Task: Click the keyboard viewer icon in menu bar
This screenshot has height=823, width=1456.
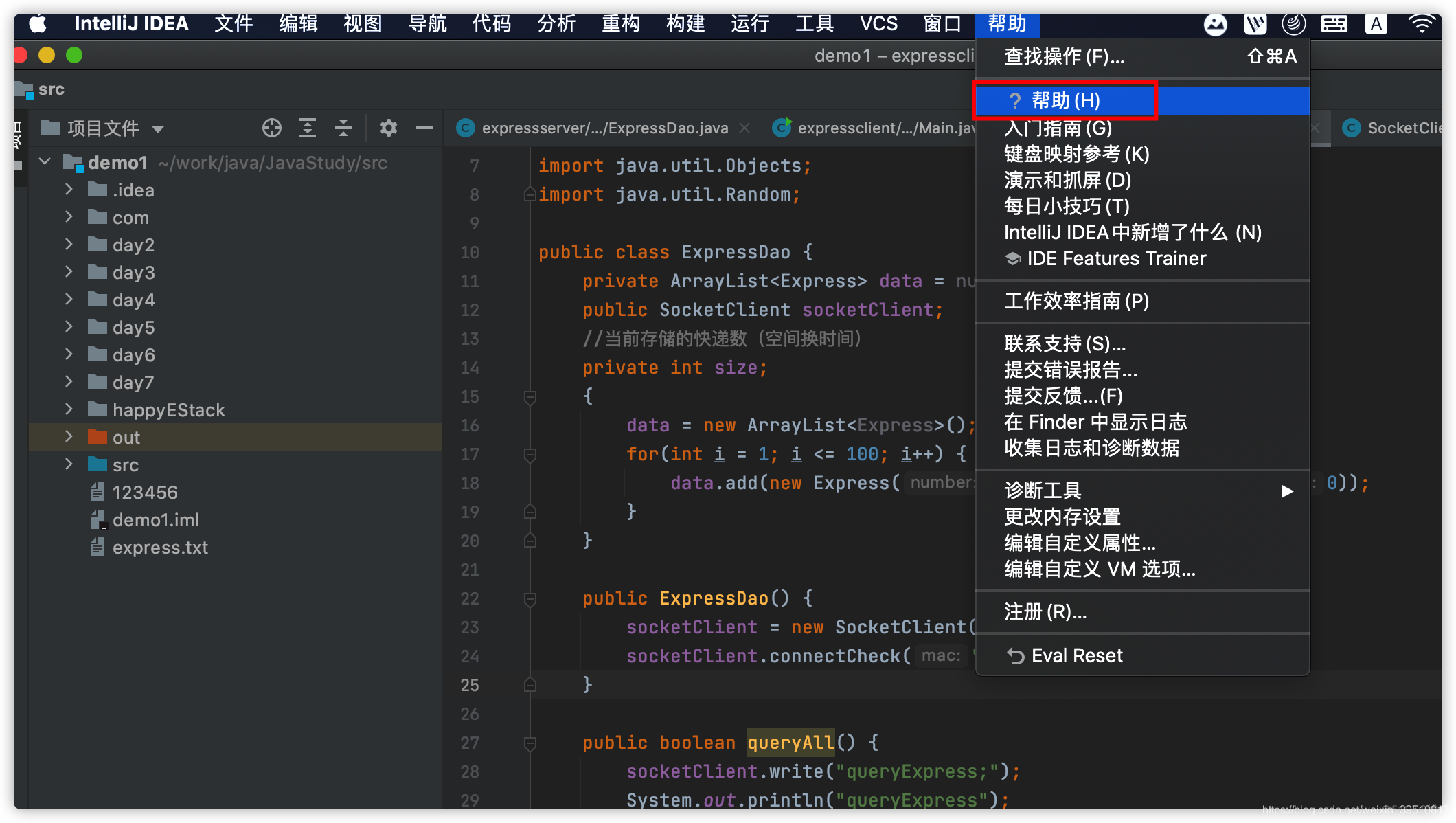Action: click(1334, 24)
